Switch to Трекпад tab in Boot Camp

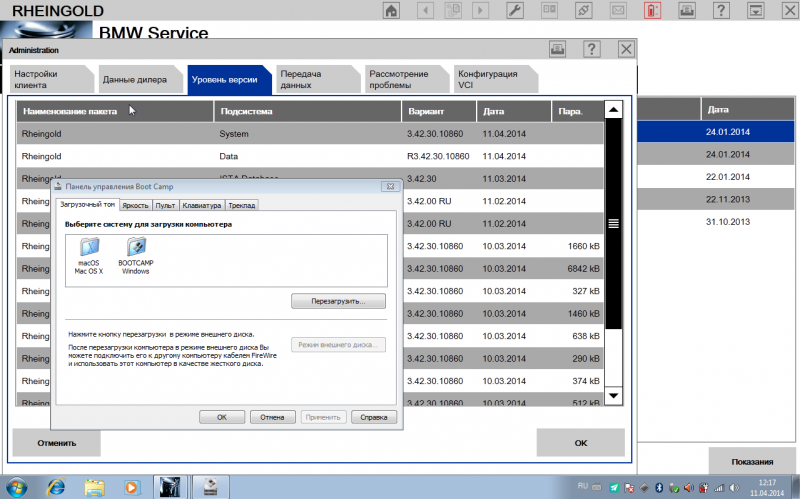pos(242,205)
